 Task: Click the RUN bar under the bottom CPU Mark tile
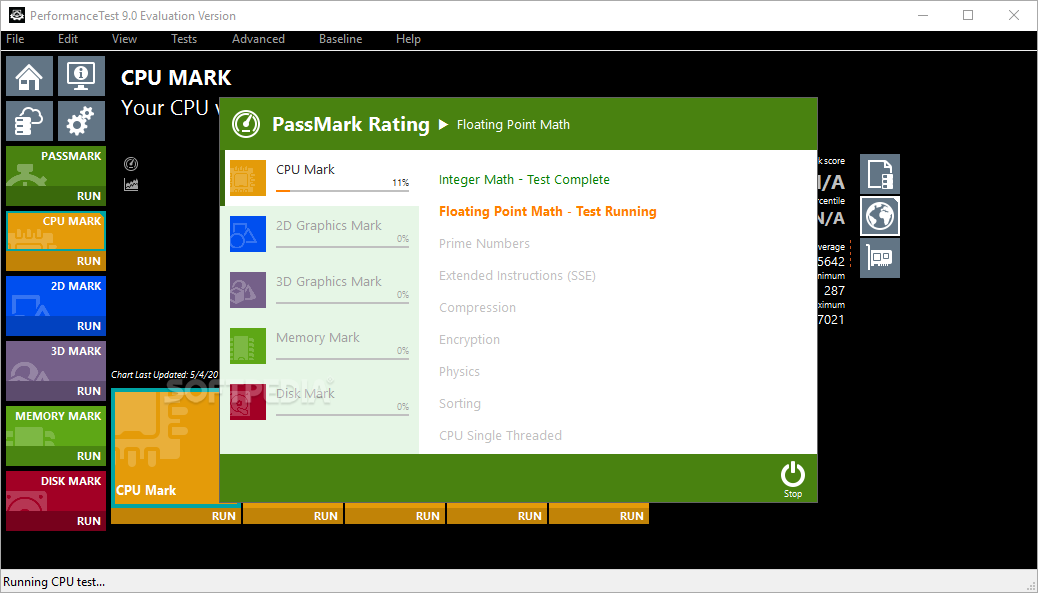(175, 516)
